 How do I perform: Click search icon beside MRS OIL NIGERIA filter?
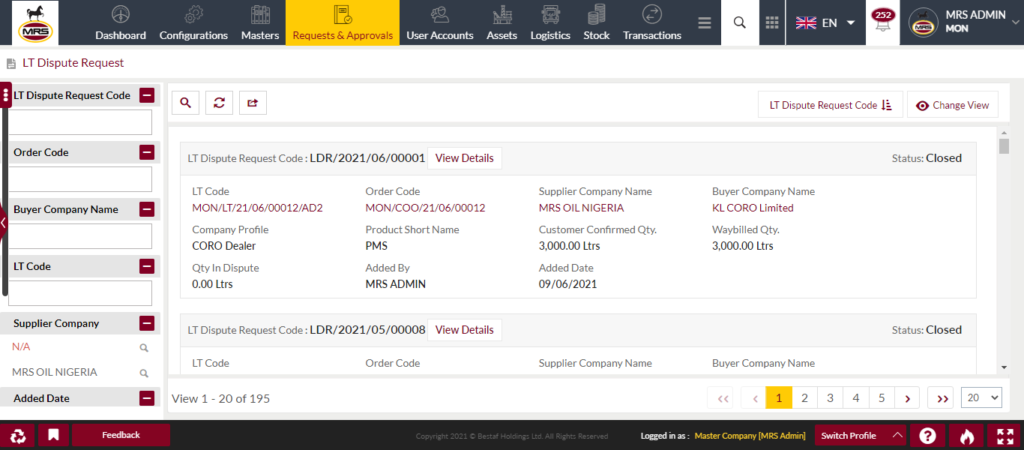pyautogui.click(x=144, y=374)
